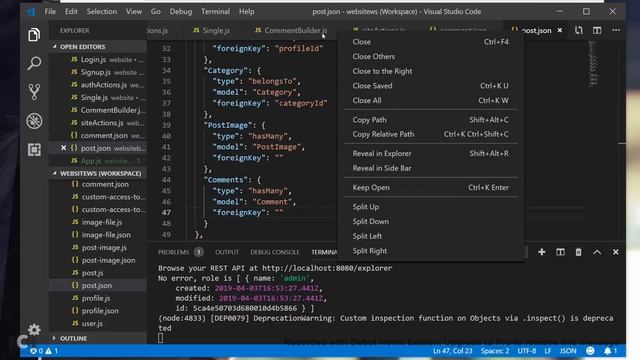Open the Go menu
This screenshot has height=360, width=640.
point(156,11)
